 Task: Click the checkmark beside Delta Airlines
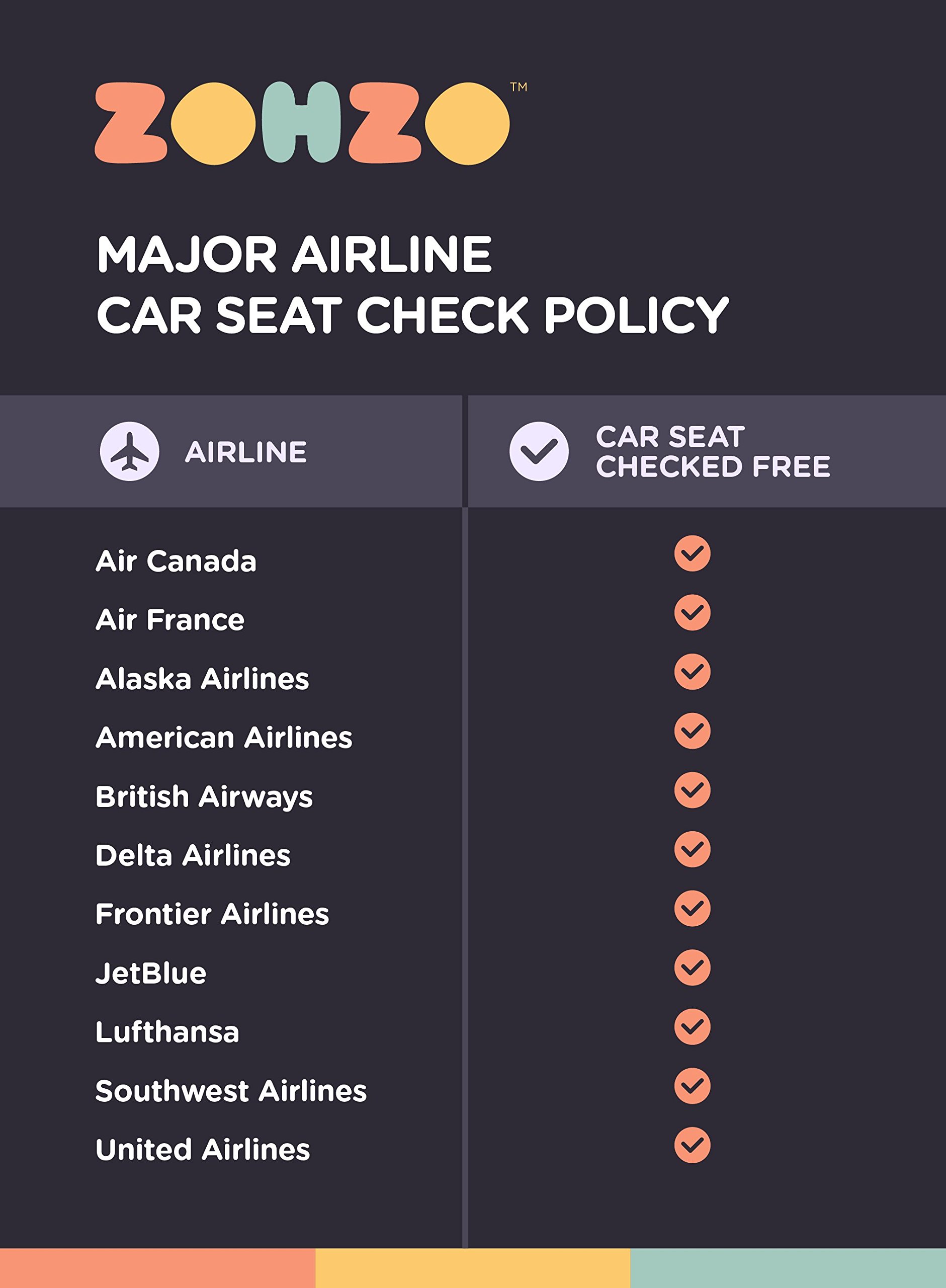(693, 849)
